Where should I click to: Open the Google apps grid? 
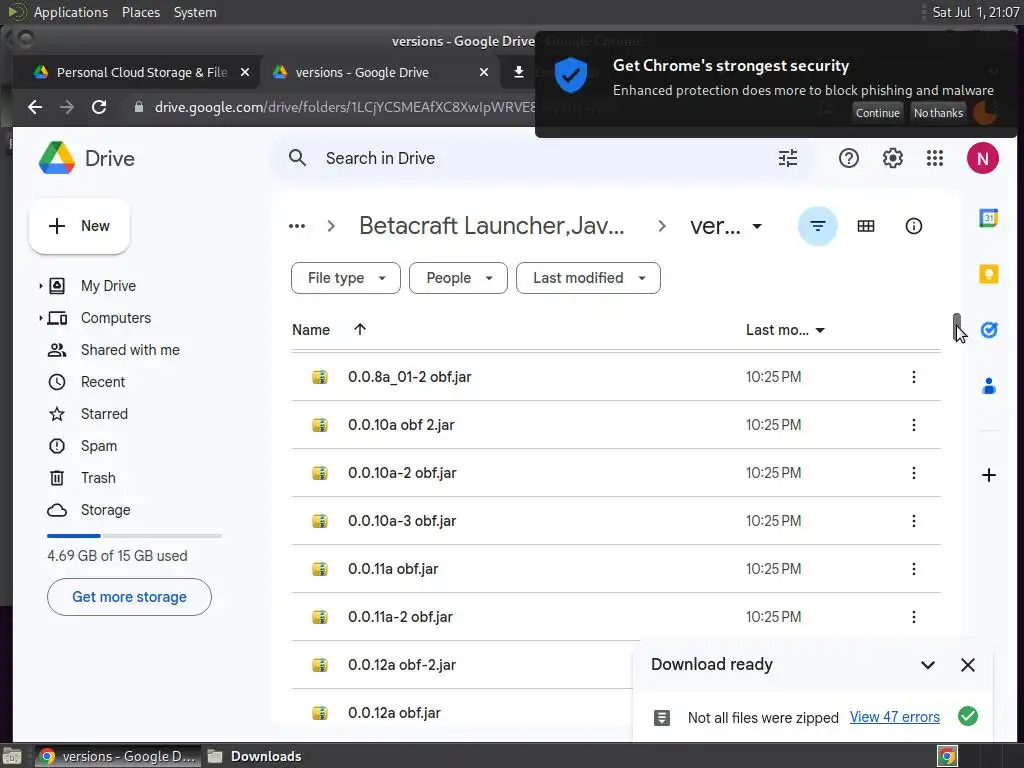tap(935, 158)
